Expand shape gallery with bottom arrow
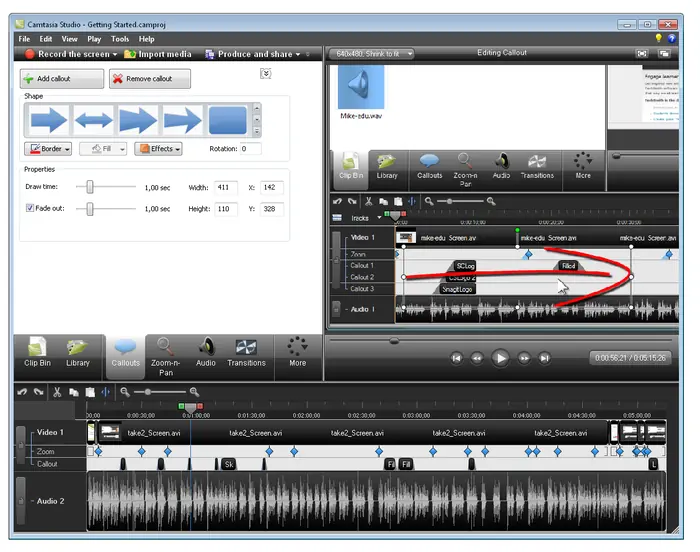This screenshot has height=552, width=700. click(x=257, y=131)
